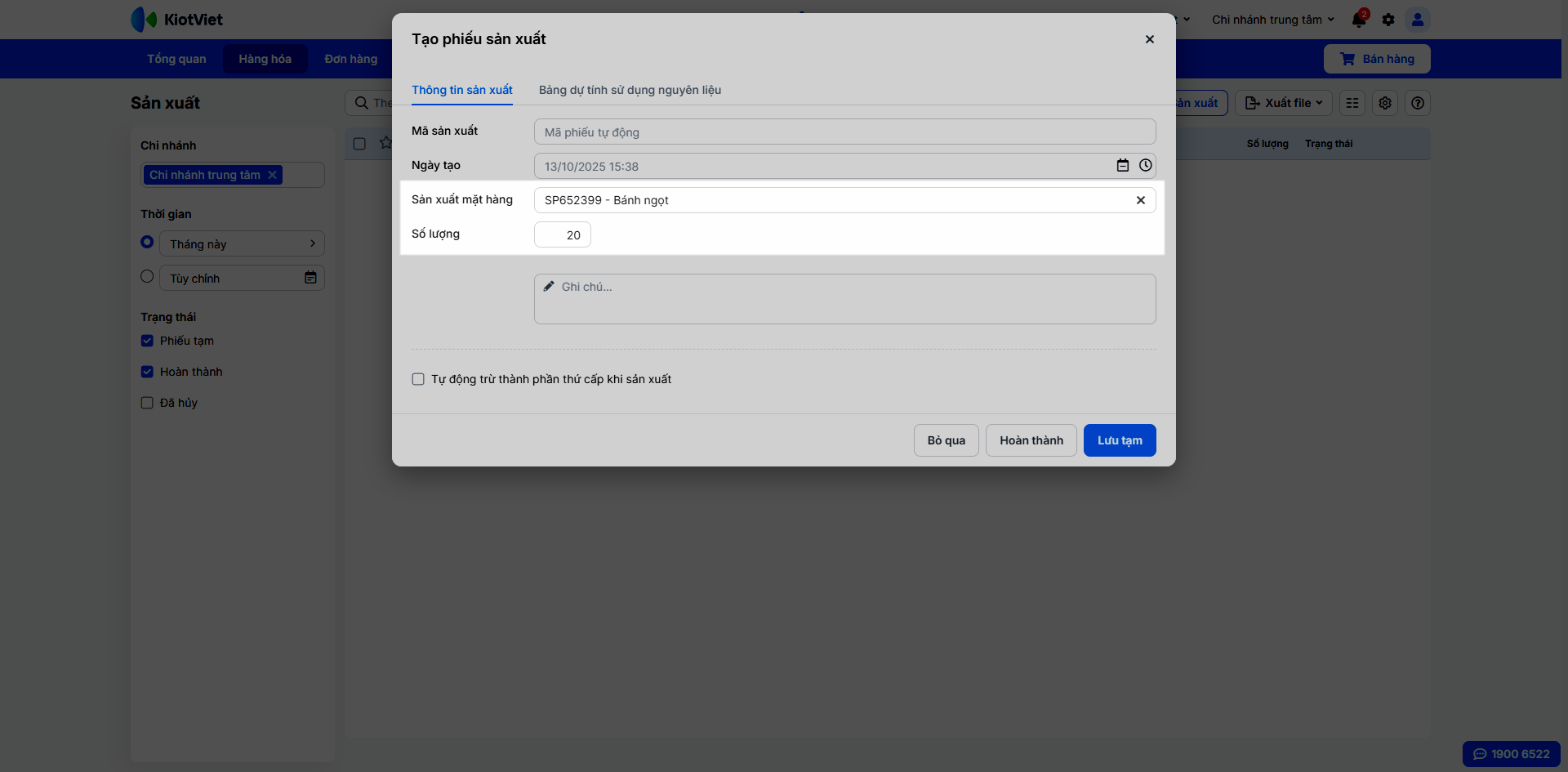Expand the Tháng này time dropdown
Image resolution: width=1568 pixels, height=772 pixels.
[242, 243]
